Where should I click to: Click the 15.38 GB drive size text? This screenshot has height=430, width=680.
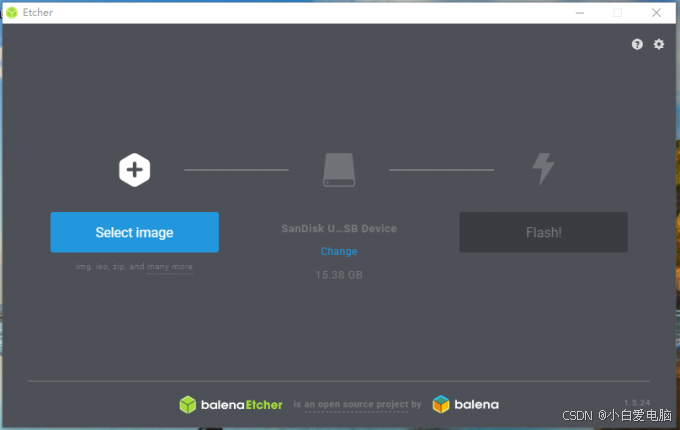point(339,275)
